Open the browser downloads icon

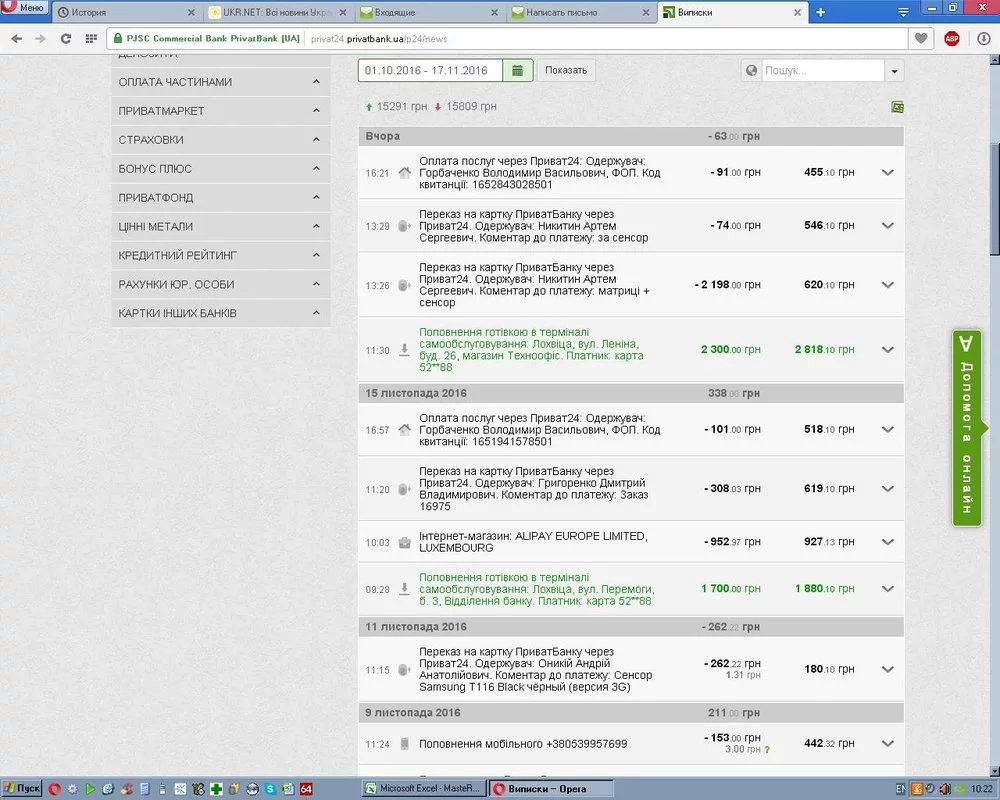(x=984, y=39)
